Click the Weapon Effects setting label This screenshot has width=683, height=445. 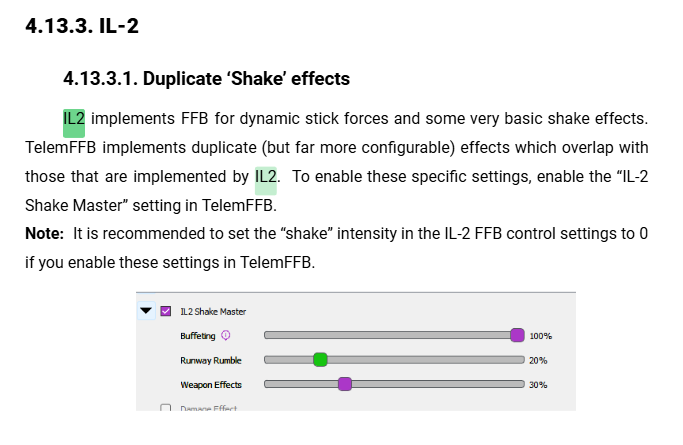[x=211, y=384]
